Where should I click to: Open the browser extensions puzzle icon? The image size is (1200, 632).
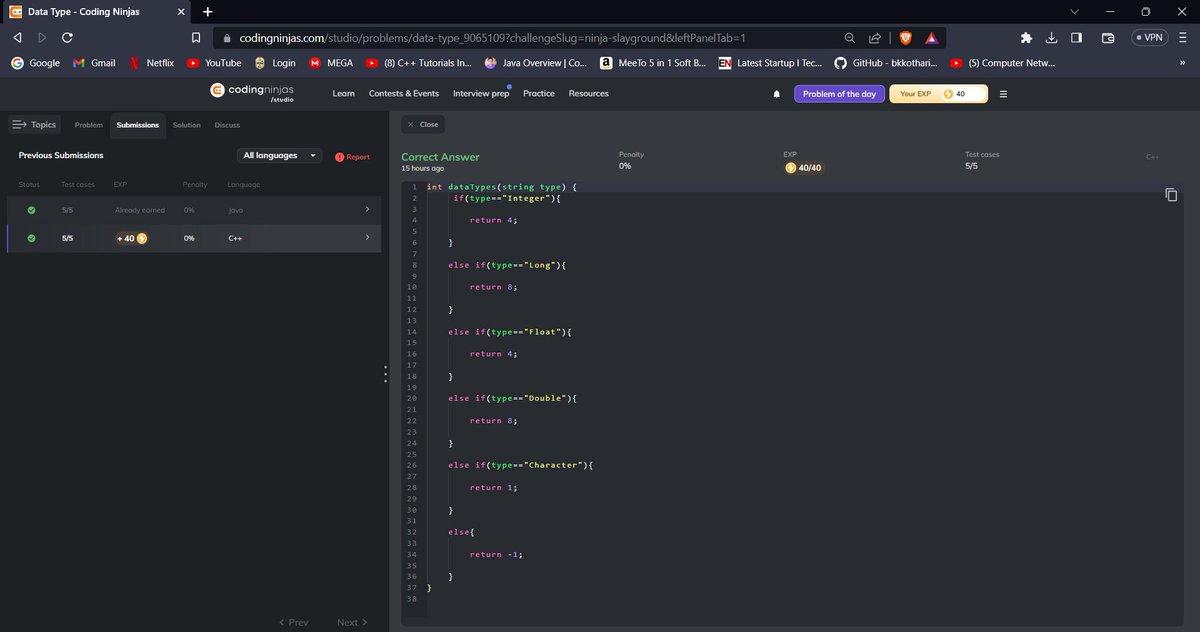[x=1026, y=38]
